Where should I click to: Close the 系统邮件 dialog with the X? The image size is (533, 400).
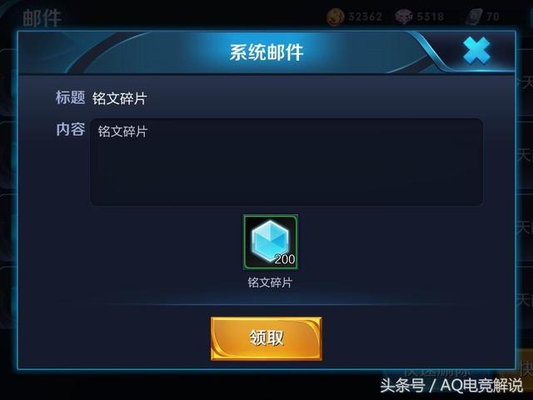(x=477, y=51)
